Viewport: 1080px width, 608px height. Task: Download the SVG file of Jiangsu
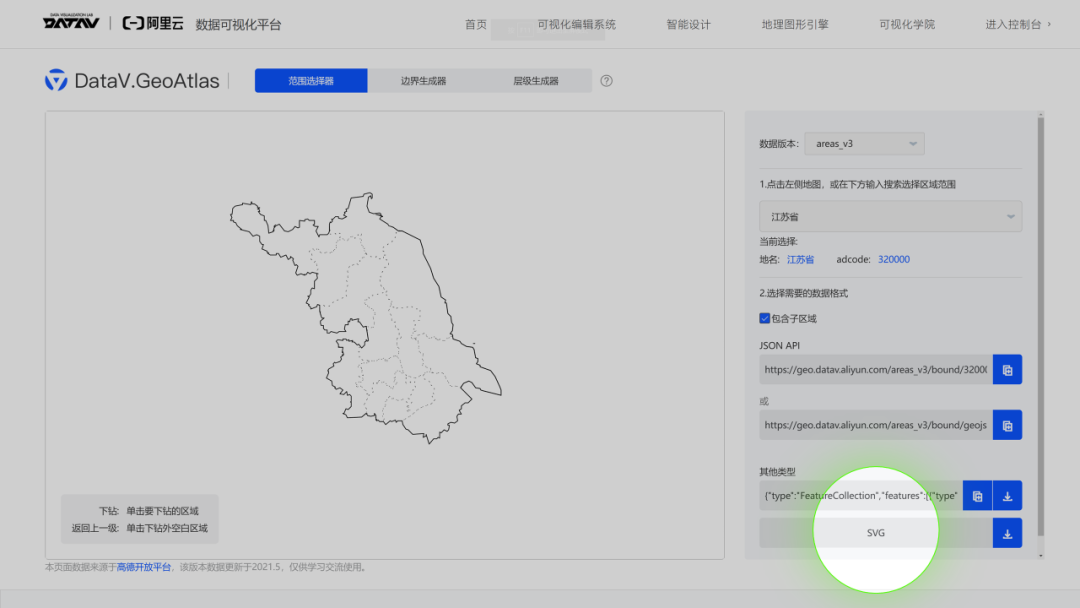tap(1007, 533)
